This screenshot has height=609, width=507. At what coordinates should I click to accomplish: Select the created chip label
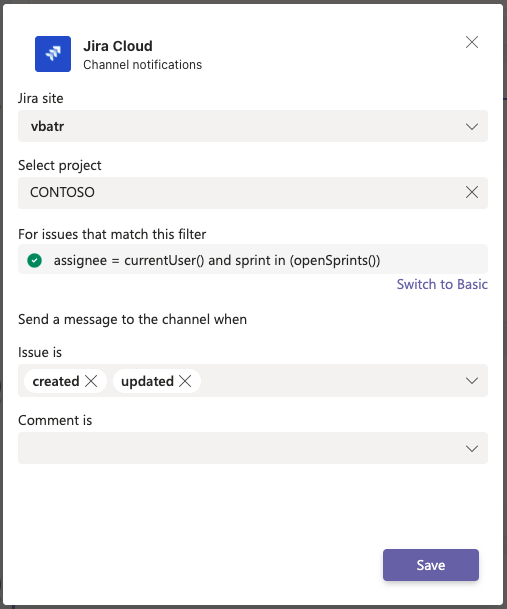coord(56,381)
